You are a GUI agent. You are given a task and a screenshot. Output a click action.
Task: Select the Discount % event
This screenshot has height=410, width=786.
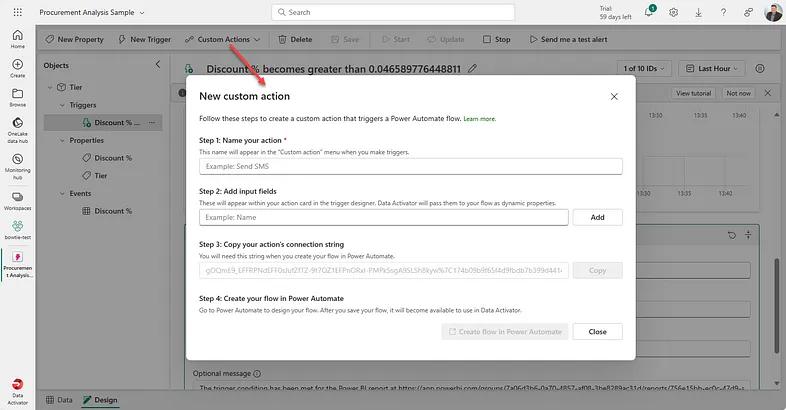point(107,212)
